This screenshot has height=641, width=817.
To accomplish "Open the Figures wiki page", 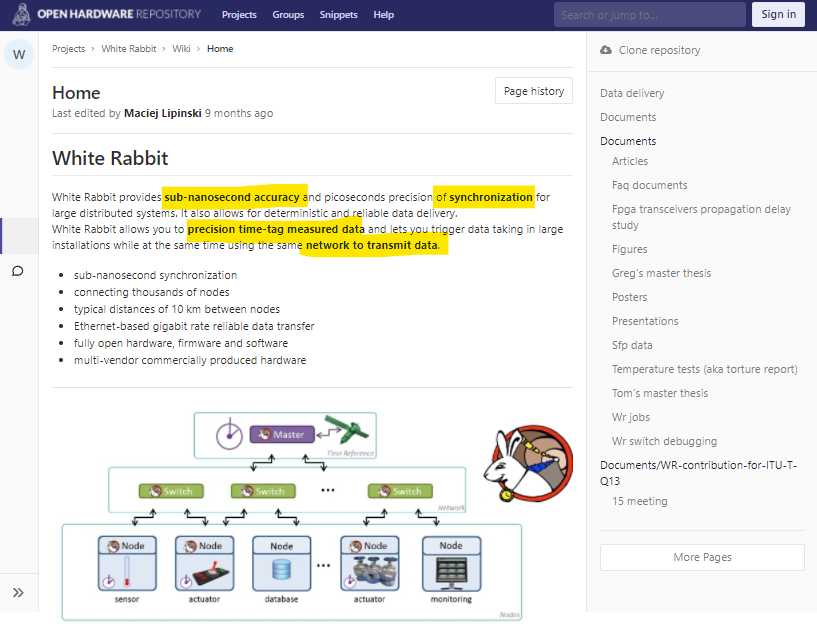I will pyautogui.click(x=630, y=249).
